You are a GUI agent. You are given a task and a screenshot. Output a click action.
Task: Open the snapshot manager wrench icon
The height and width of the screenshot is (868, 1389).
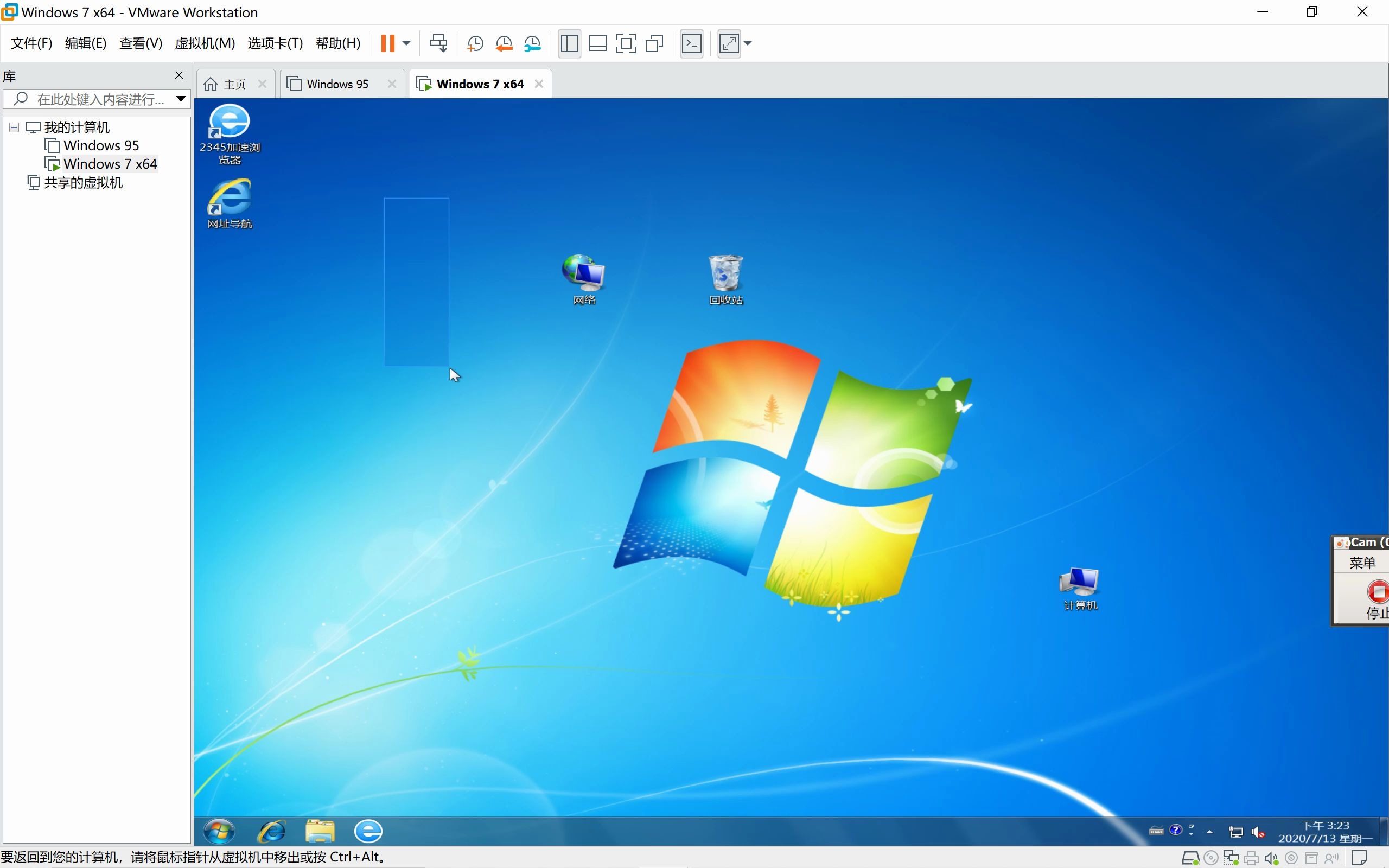[x=533, y=43]
